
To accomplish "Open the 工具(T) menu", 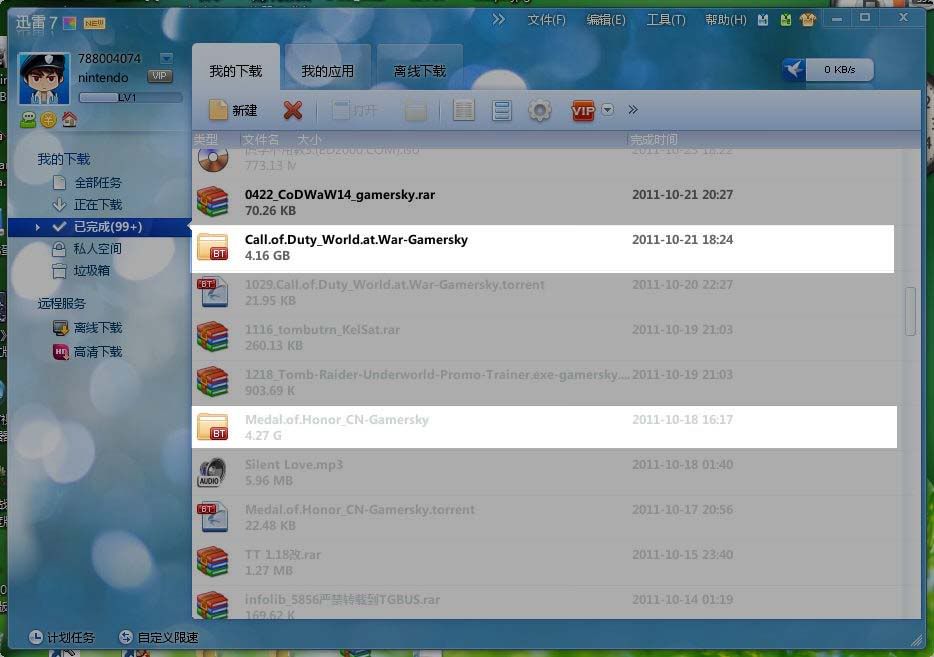I will [x=665, y=20].
